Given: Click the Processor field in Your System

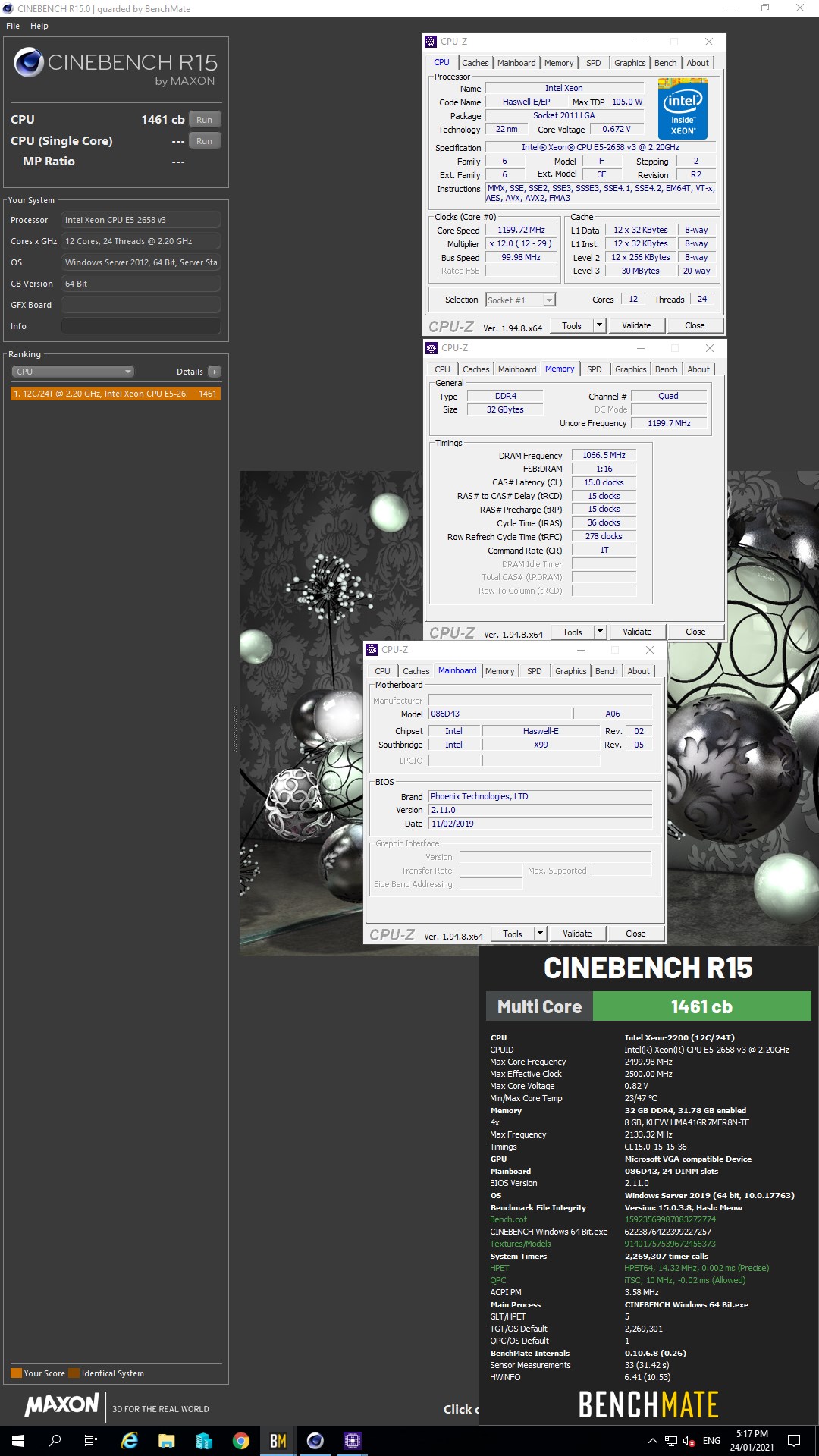Looking at the screenshot, I should click(x=141, y=220).
